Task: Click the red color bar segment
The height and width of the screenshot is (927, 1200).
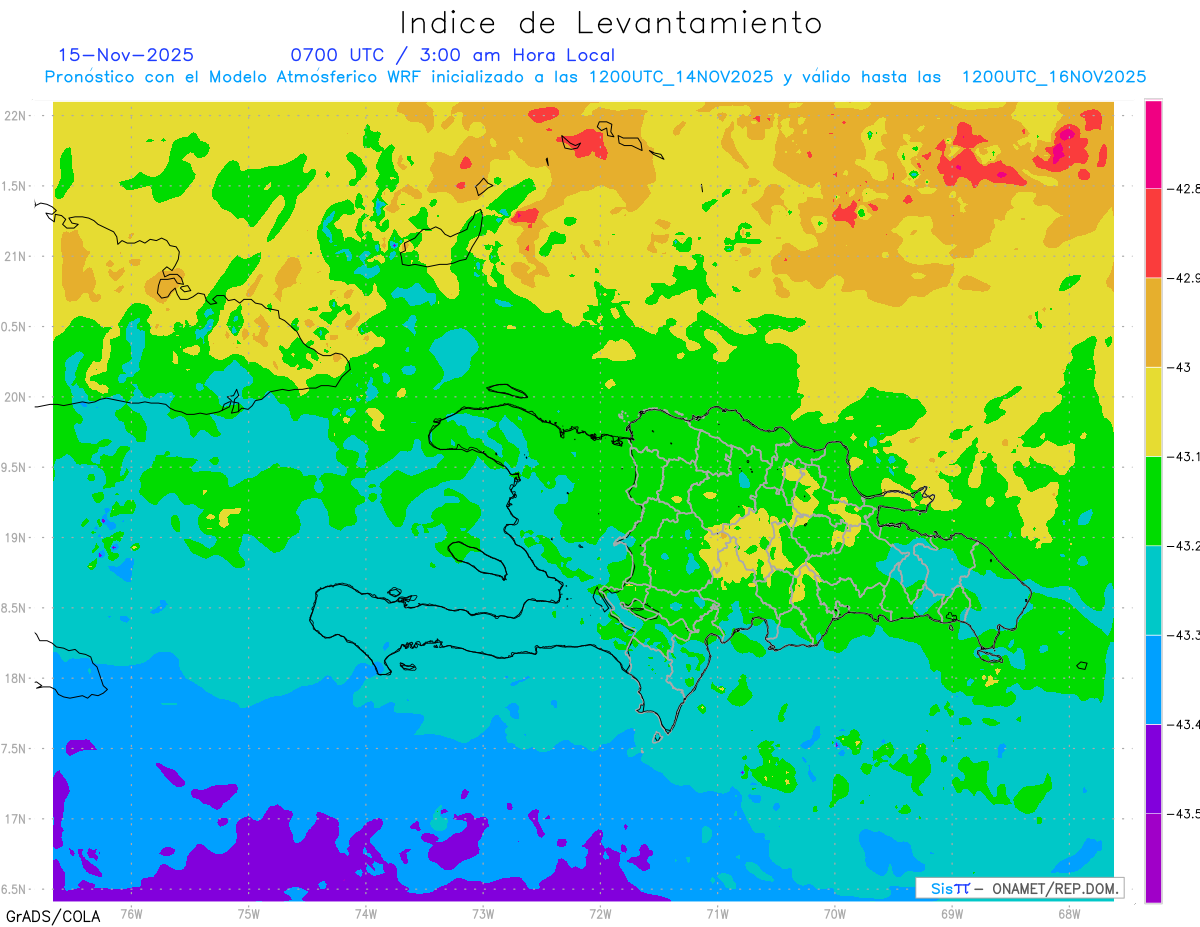Action: pos(1153,233)
